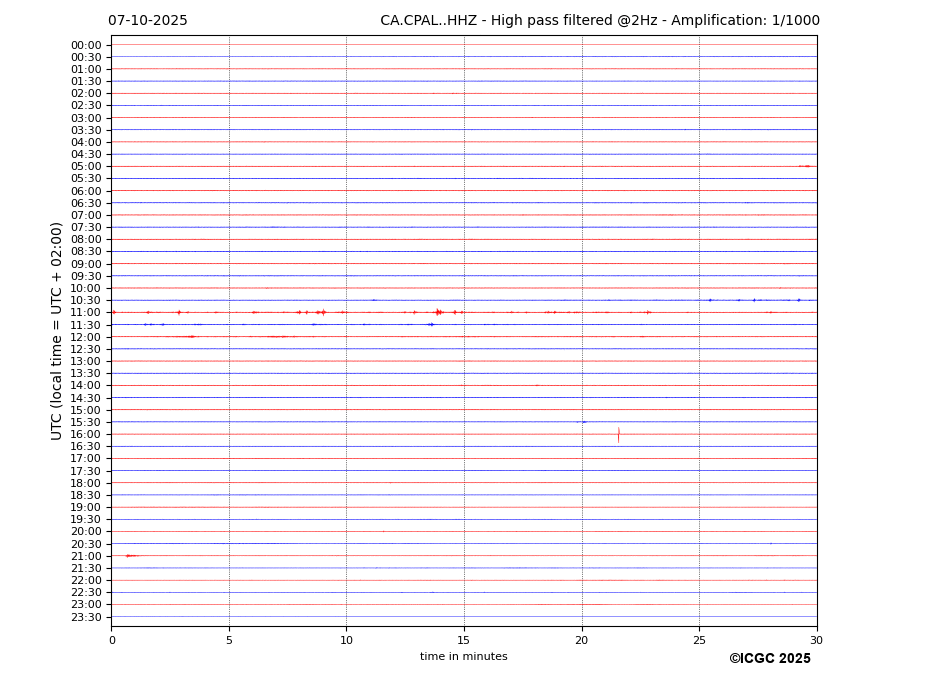The height and width of the screenshot is (696, 927).
Task: Click the UTC local time y-axis label
Action: tap(58, 330)
